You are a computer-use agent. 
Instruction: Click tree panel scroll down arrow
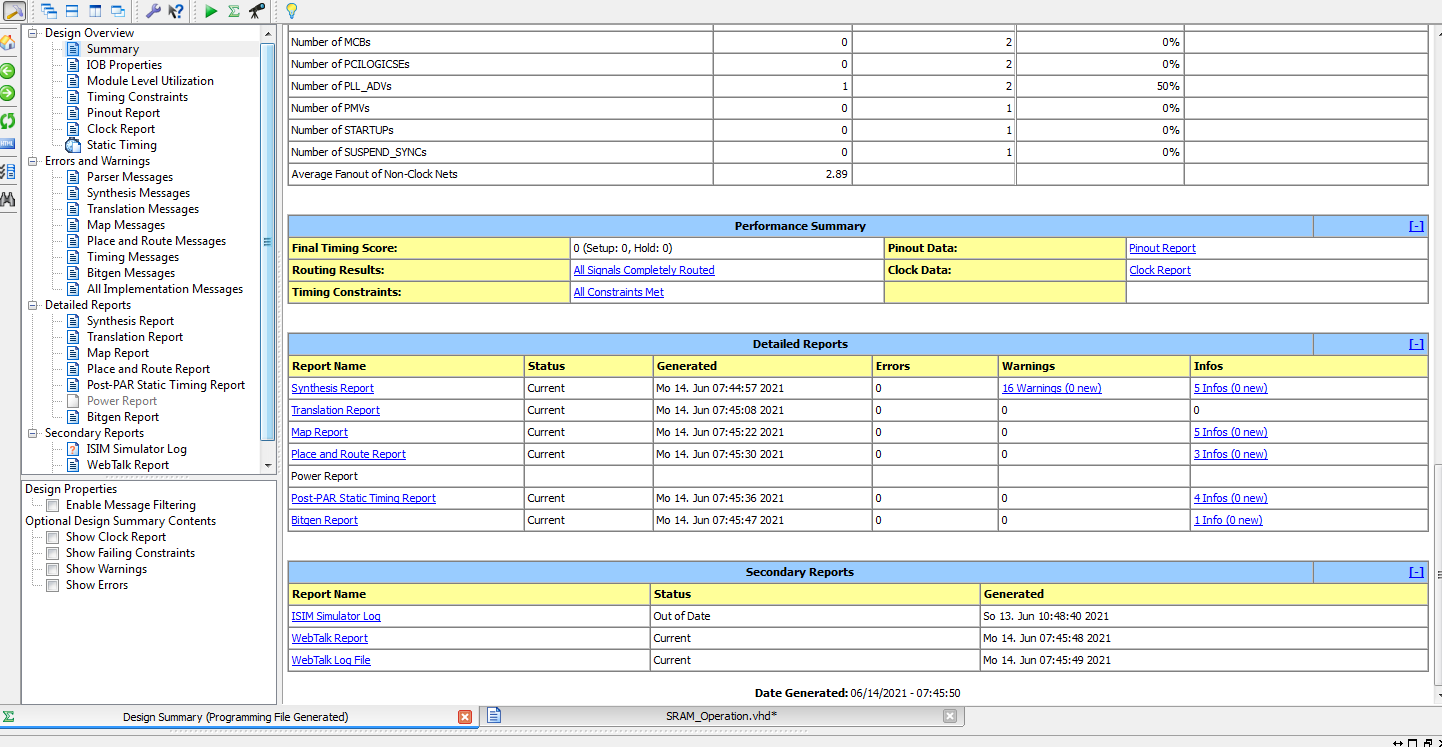click(x=267, y=465)
